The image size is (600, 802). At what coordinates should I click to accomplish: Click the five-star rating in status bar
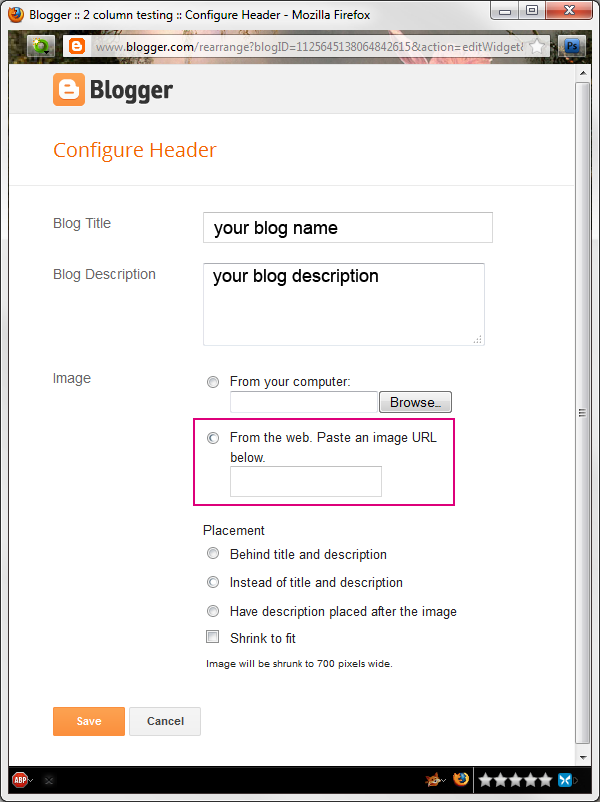(x=516, y=780)
